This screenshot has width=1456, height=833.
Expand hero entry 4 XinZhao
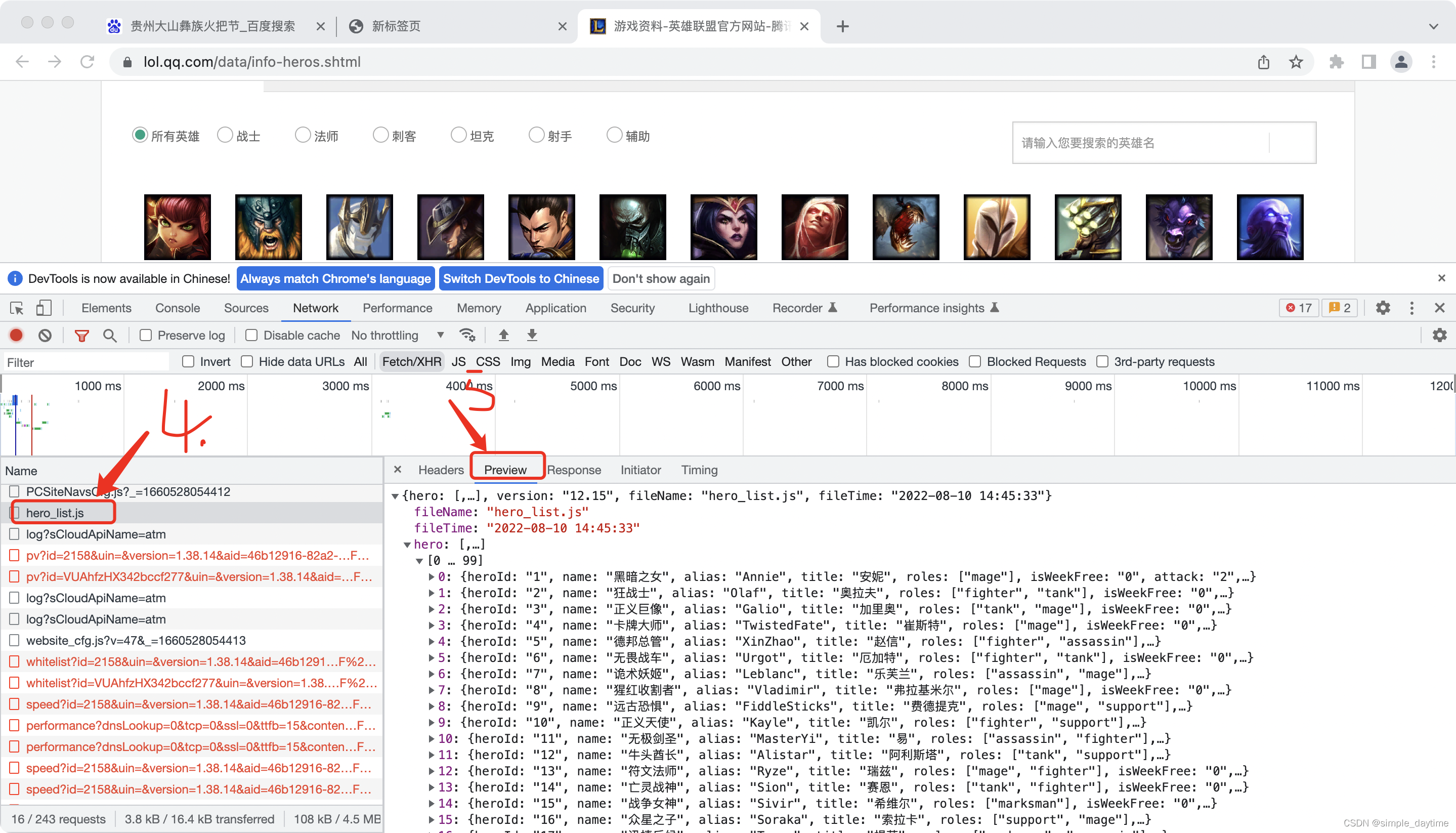tap(432, 642)
